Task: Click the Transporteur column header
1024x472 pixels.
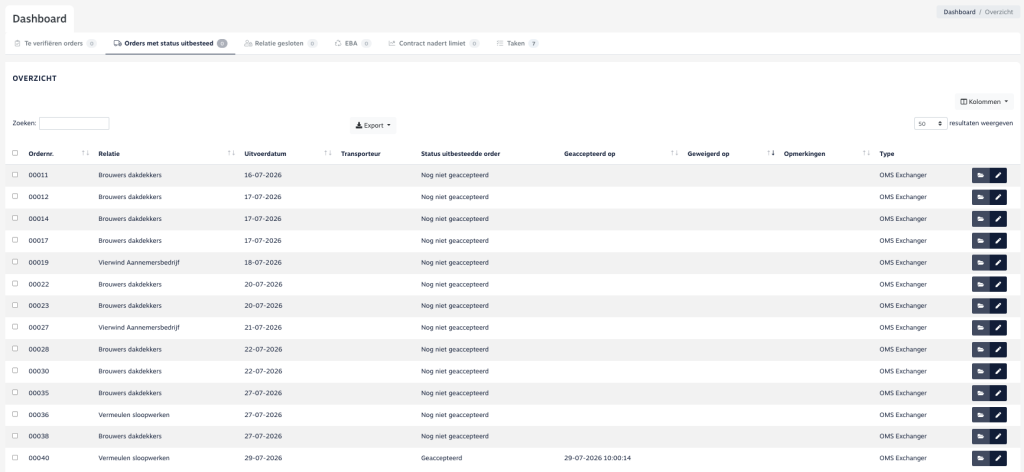Action: [360, 154]
